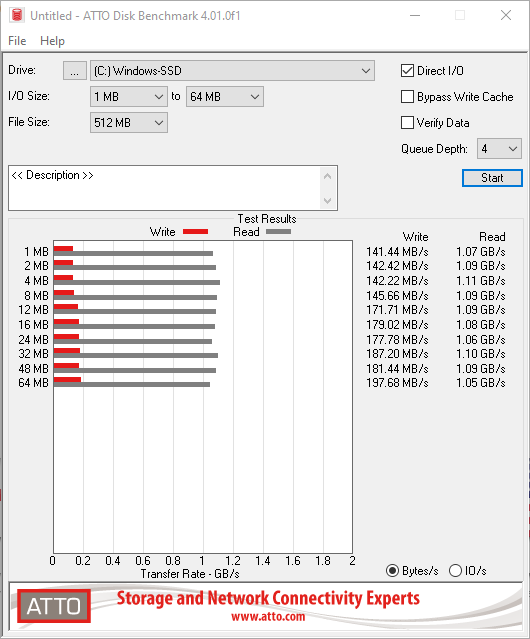The image size is (530, 639).
Task: Enable the Verify Data checkbox
Action: pos(407,123)
